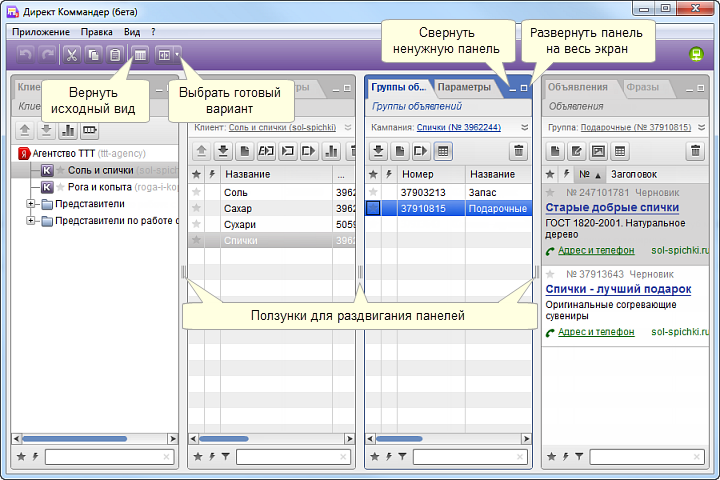This screenshot has height=480, width=720.
Task: Open the Спички (№ 3962244) campaign link
Action: tap(459, 128)
